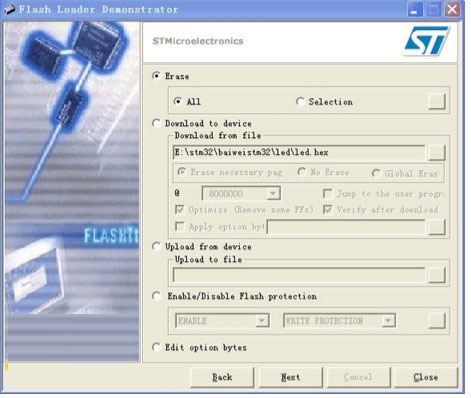This screenshot has width=471, height=398.
Task: Select the Erase radio button
Action: point(156,76)
